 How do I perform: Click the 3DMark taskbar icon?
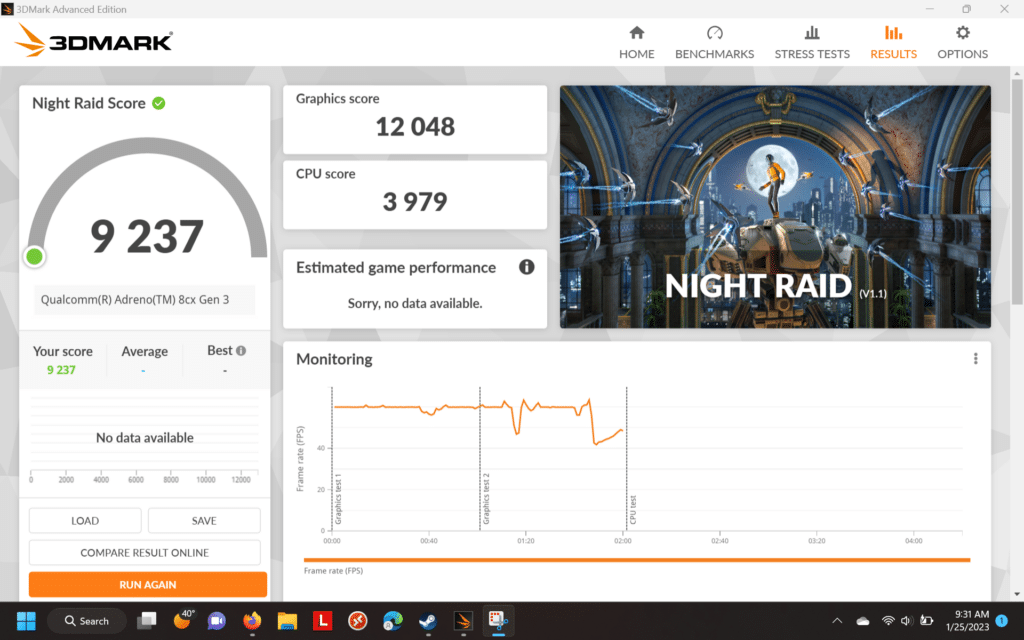[463, 620]
